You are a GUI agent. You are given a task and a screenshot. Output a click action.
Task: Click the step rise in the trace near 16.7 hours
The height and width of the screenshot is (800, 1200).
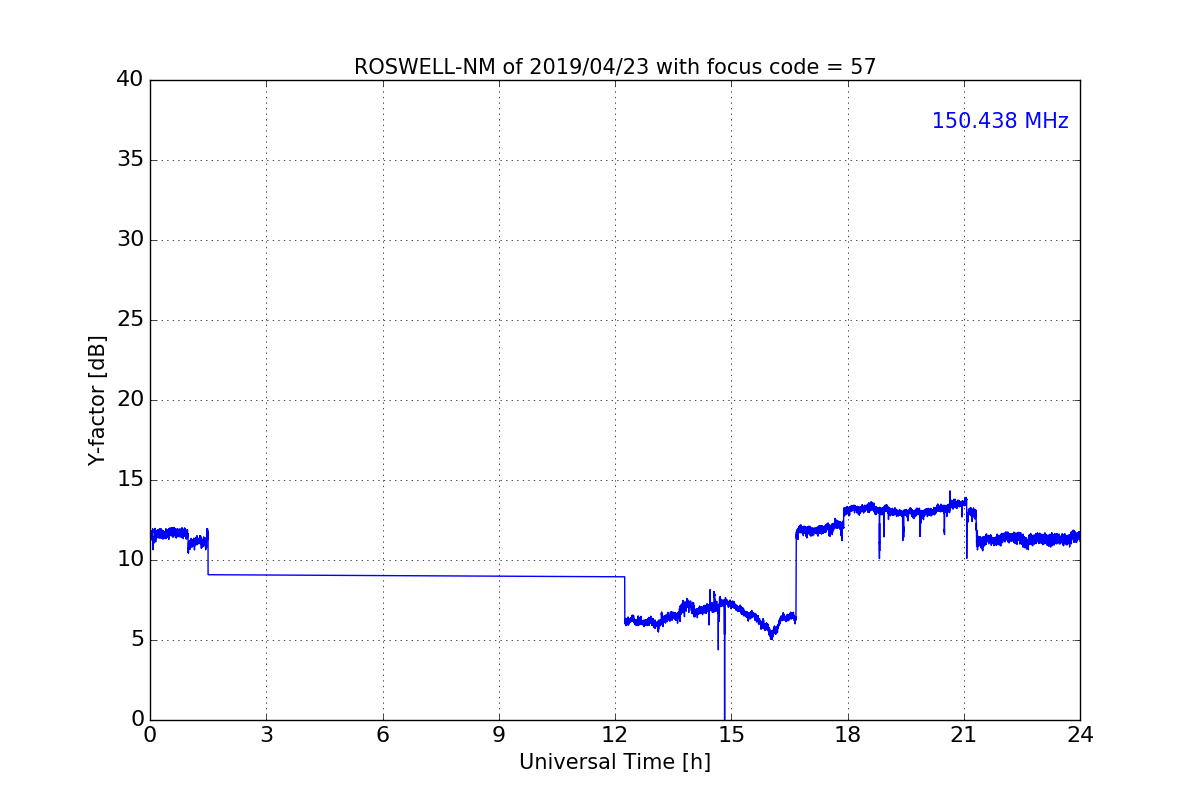pos(796,575)
